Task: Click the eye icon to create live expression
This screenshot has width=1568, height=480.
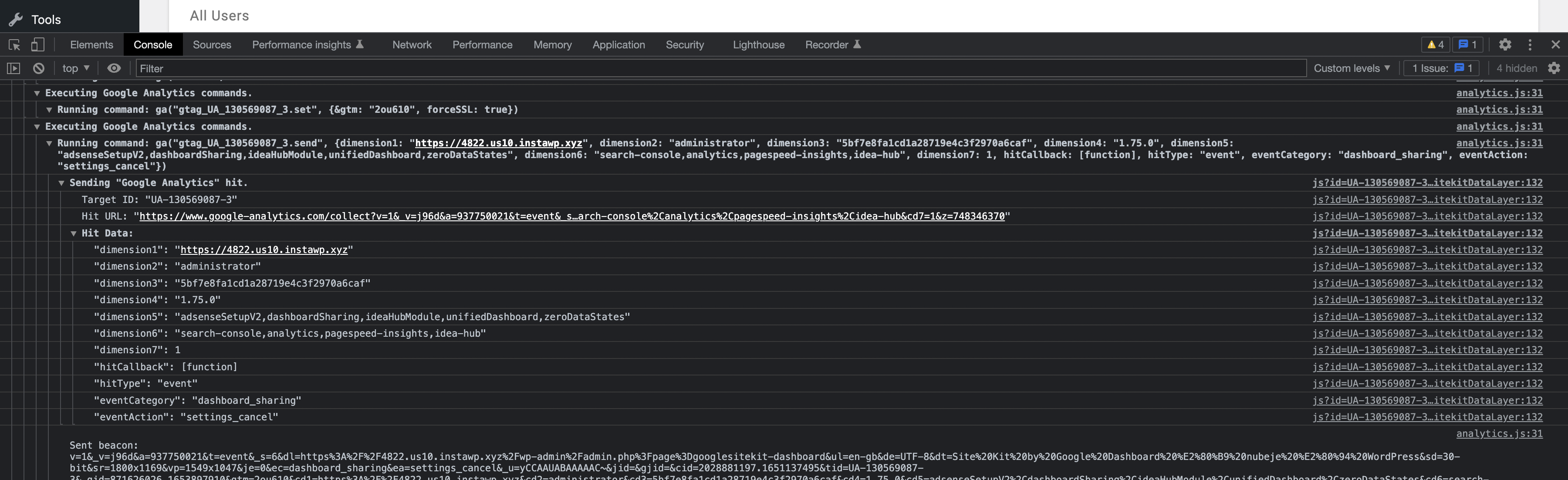Action: [x=114, y=68]
